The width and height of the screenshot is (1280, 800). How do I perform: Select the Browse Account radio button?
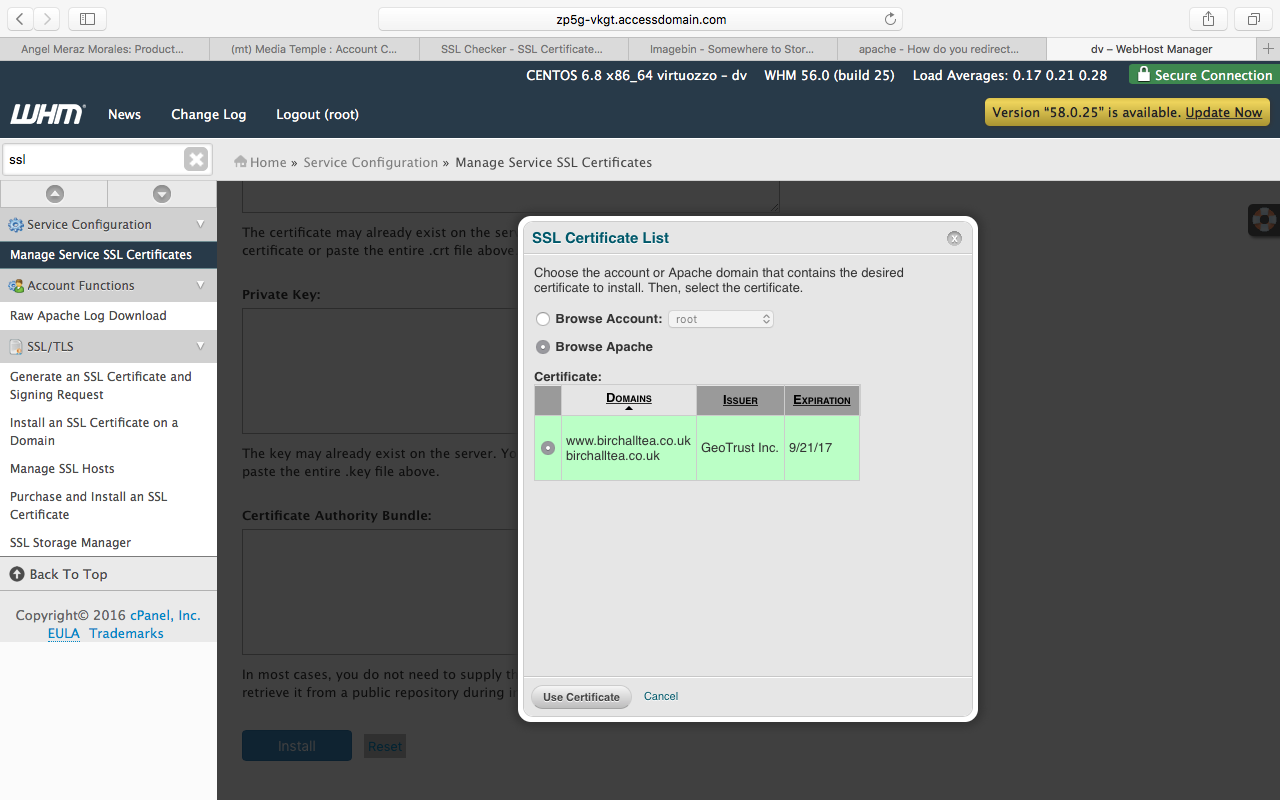[x=543, y=319]
